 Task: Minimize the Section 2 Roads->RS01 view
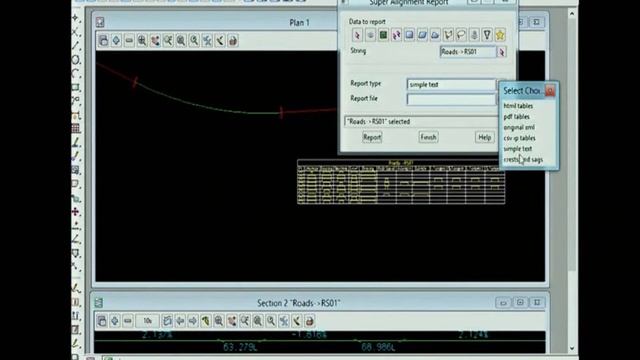[x=503, y=302]
